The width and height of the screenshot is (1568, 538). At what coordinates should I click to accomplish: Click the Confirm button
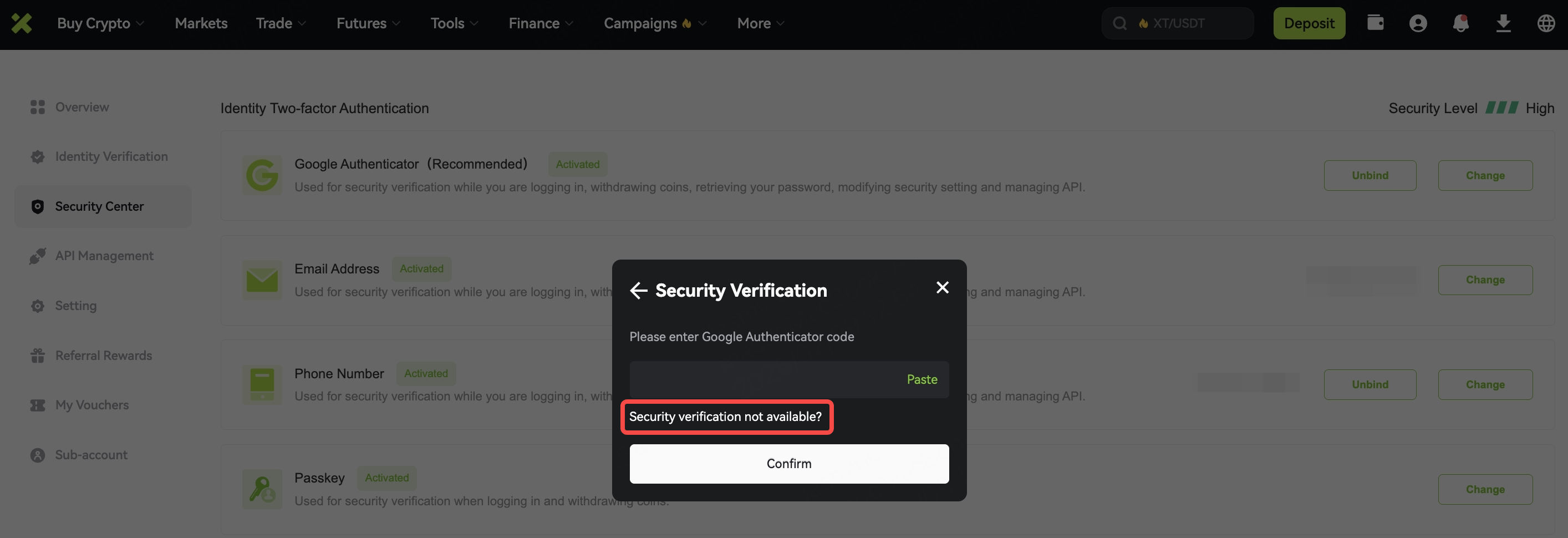pos(789,464)
